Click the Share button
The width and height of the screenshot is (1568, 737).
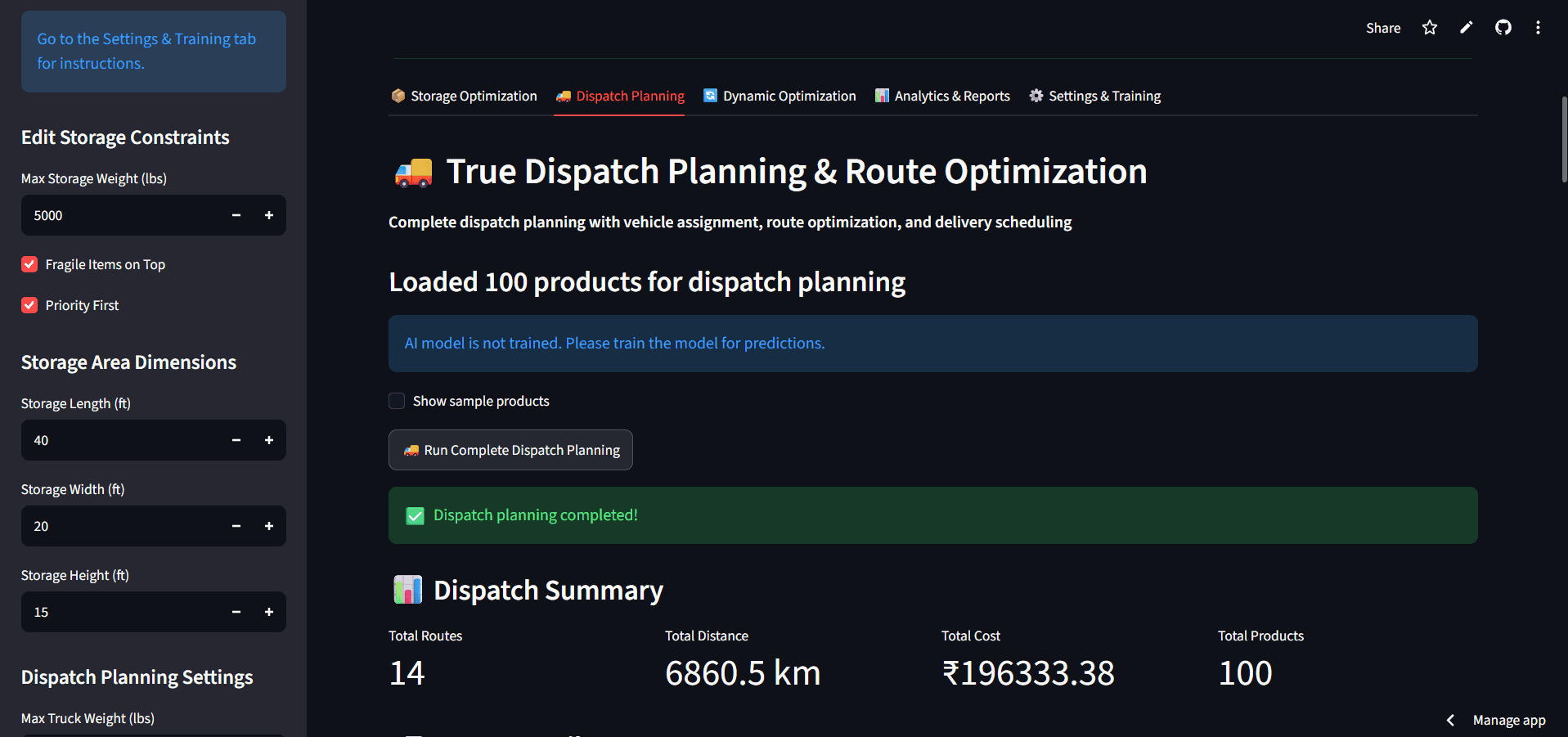1383,28
